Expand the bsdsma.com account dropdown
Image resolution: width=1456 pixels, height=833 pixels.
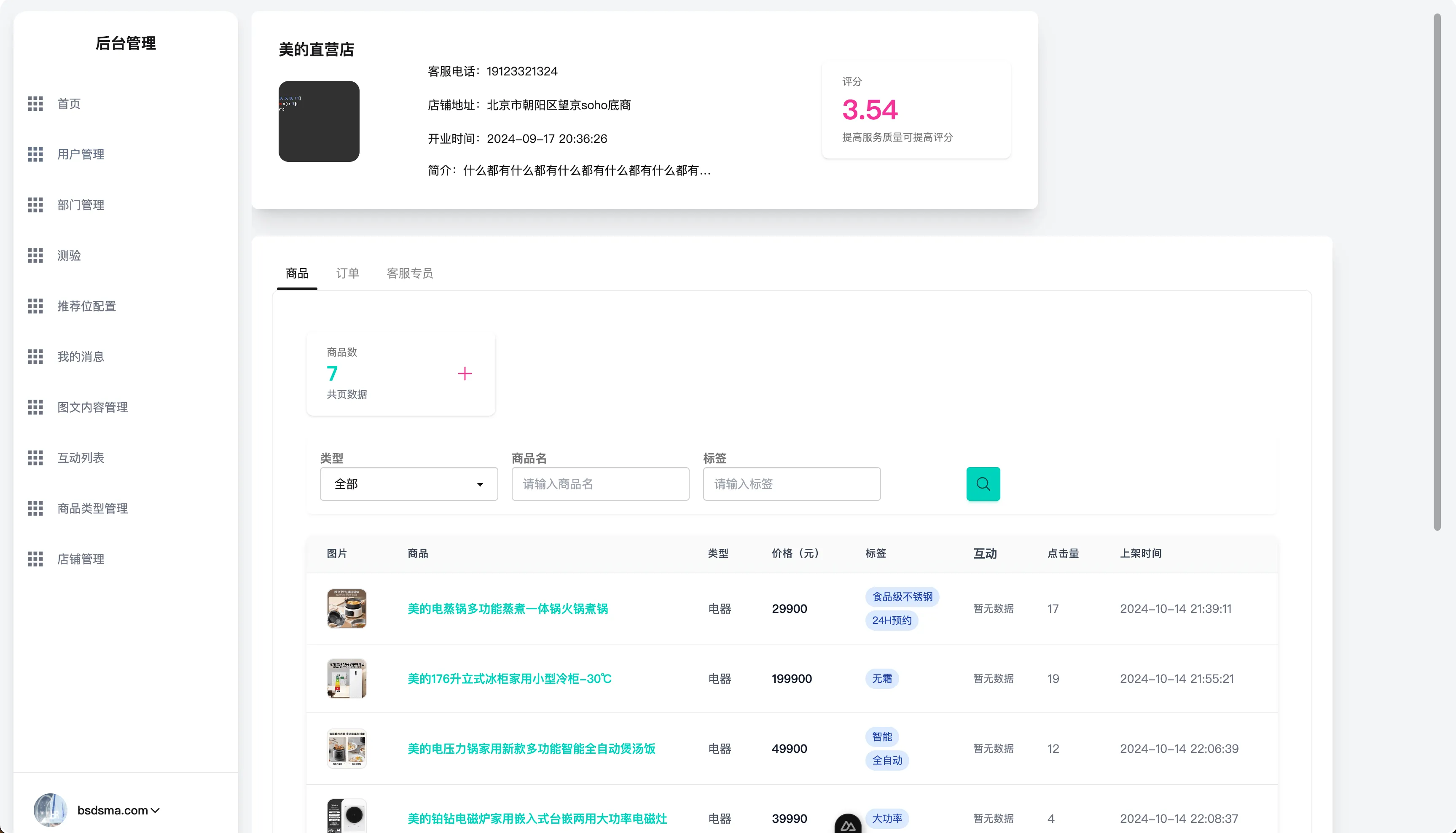coord(117,809)
